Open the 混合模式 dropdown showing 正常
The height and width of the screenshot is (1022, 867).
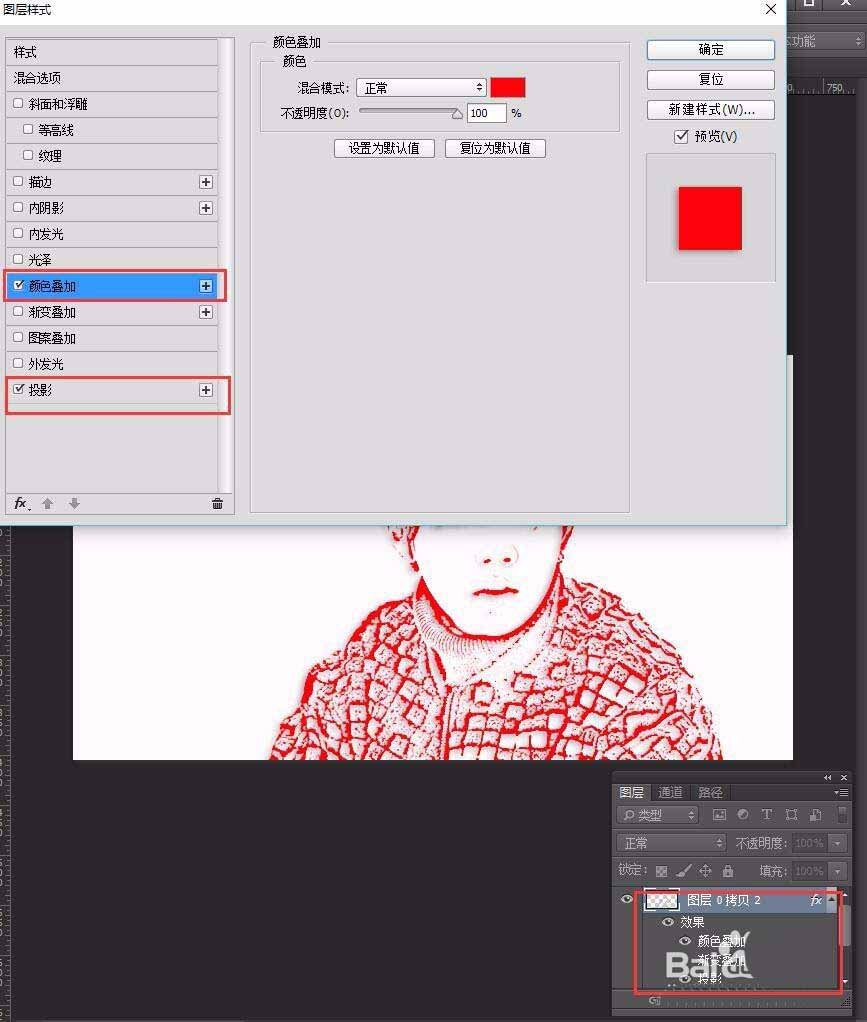click(420, 87)
